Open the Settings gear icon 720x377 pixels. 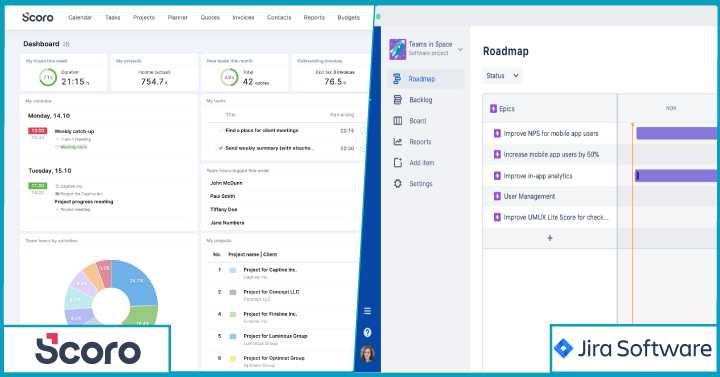tap(398, 184)
